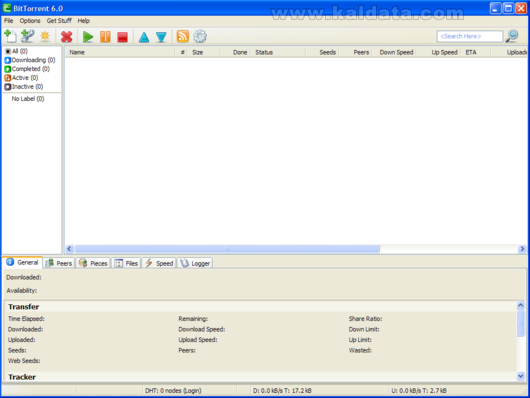
Task: Select the All (0) category
Action: 16,51
